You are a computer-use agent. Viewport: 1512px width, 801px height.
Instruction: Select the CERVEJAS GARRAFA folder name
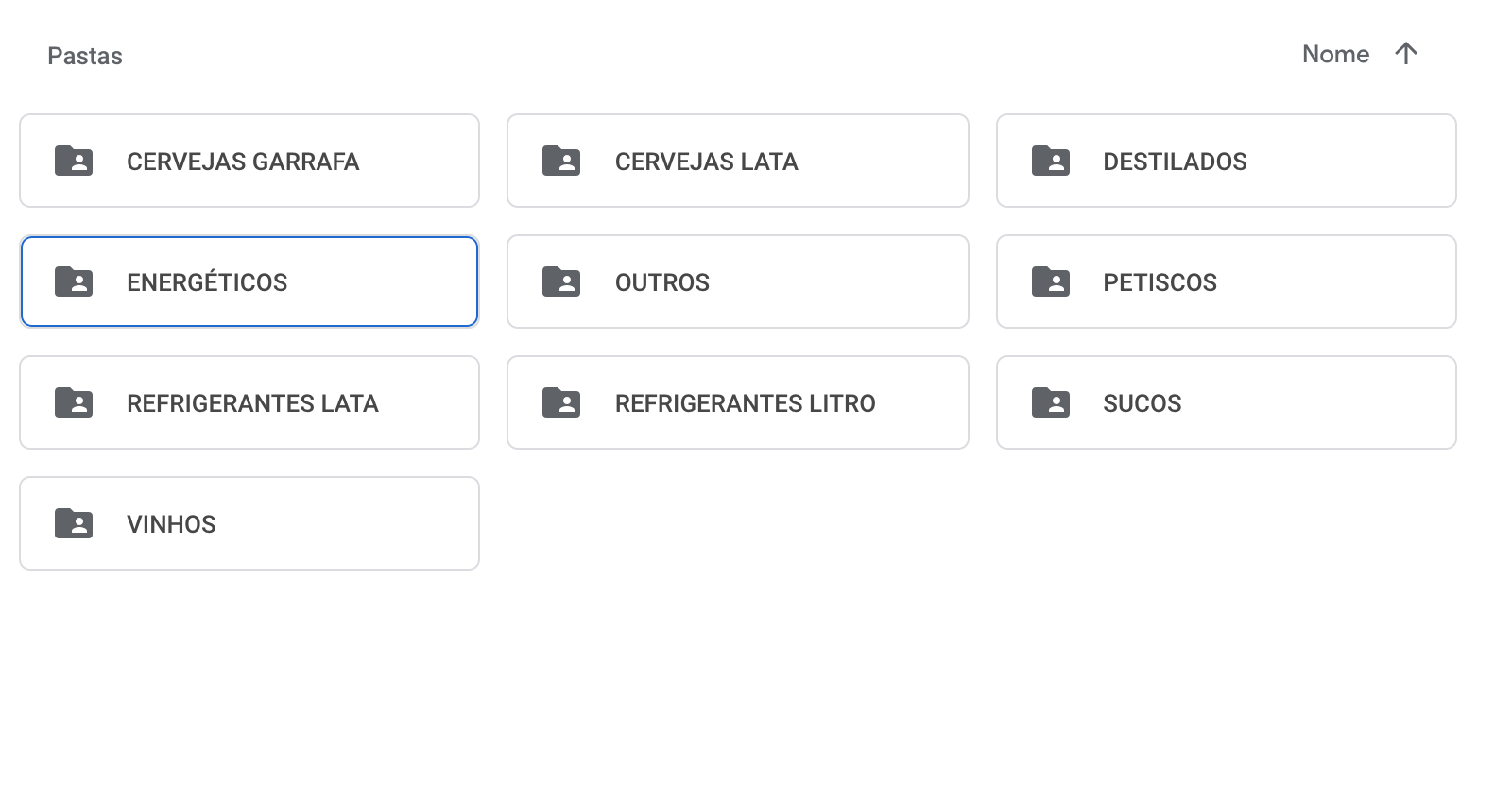(243, 162)
